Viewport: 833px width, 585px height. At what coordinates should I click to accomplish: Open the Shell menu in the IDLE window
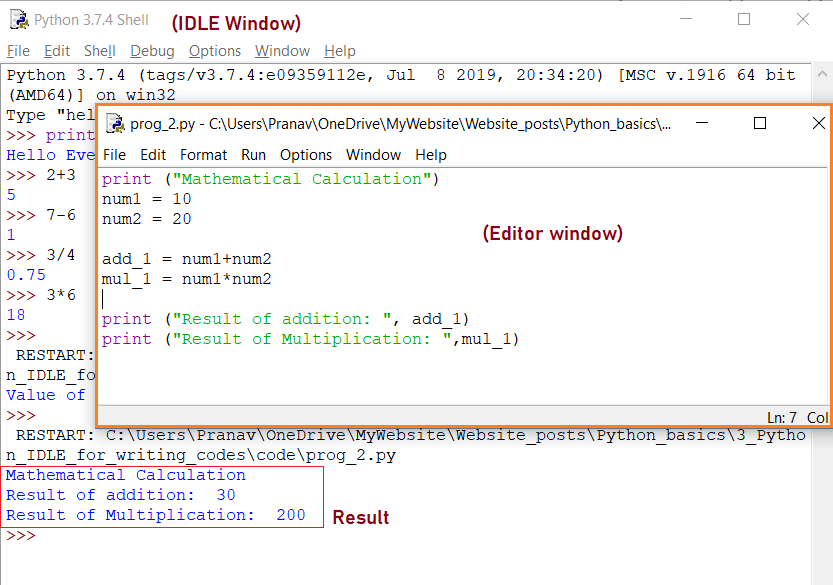pyautogui.click(x=99, y=51)
